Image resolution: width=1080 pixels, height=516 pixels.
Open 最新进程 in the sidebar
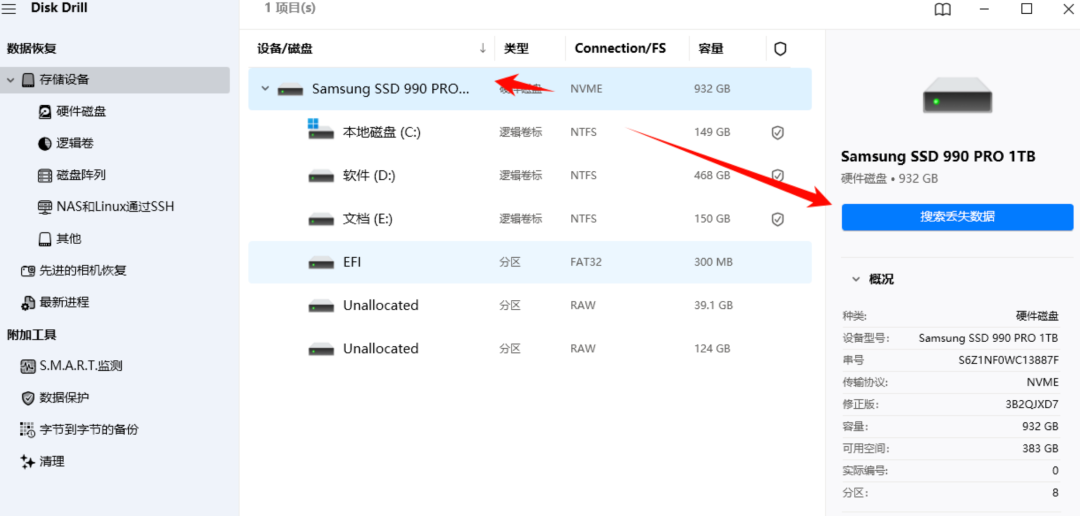(65, 302)
